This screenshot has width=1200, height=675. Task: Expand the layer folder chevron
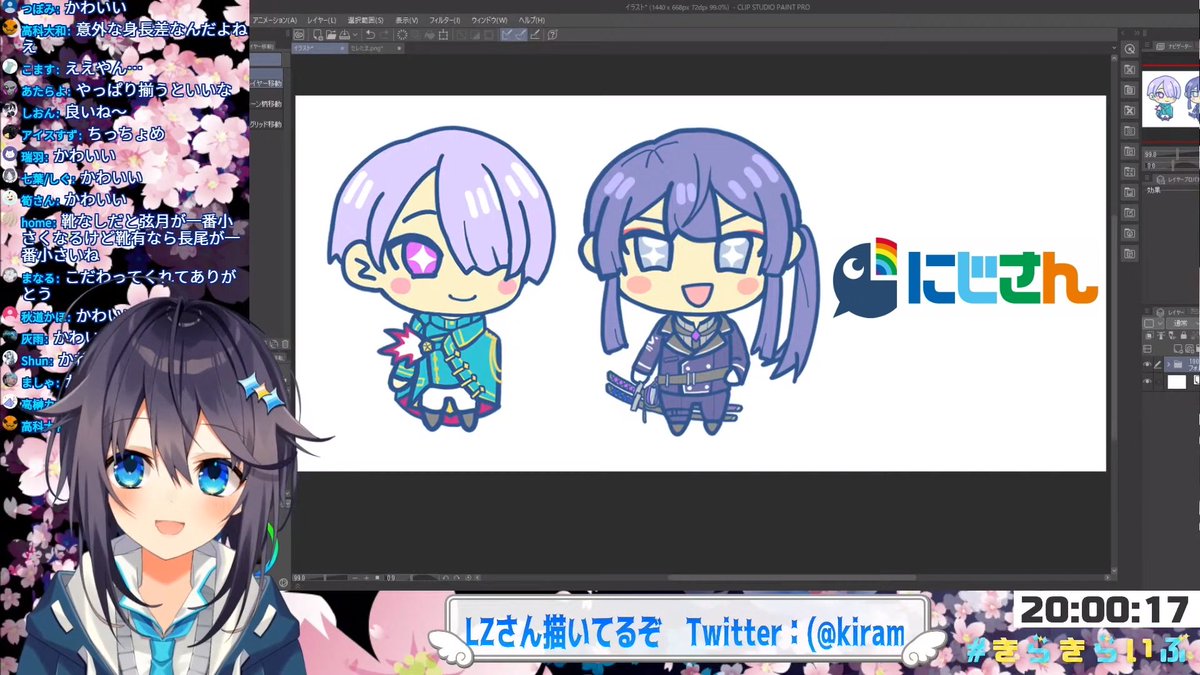pos(1169,362)
